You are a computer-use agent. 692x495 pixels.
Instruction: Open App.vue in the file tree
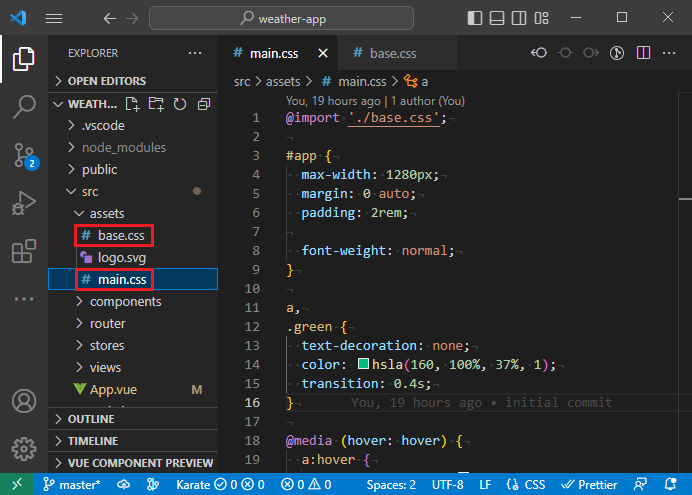coord(133,390)
